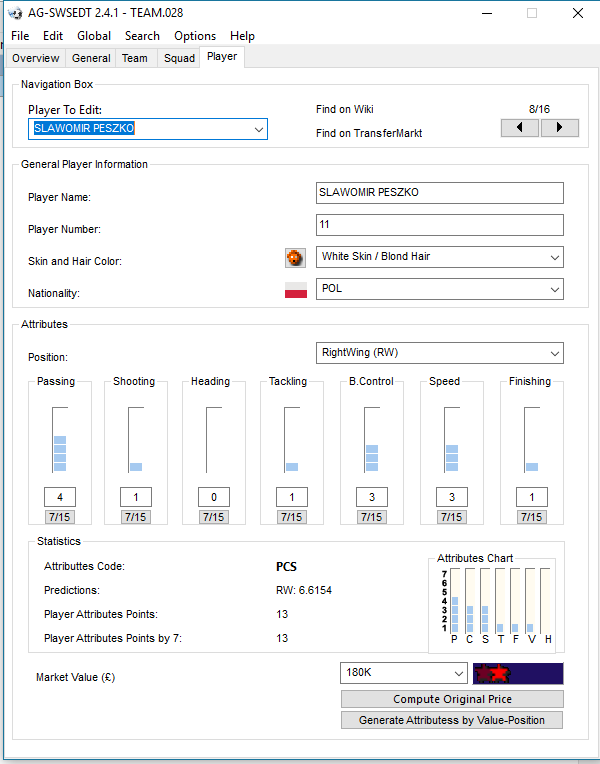Open the Global menu
The image size is (600, 764).
[x=94, y=36]
